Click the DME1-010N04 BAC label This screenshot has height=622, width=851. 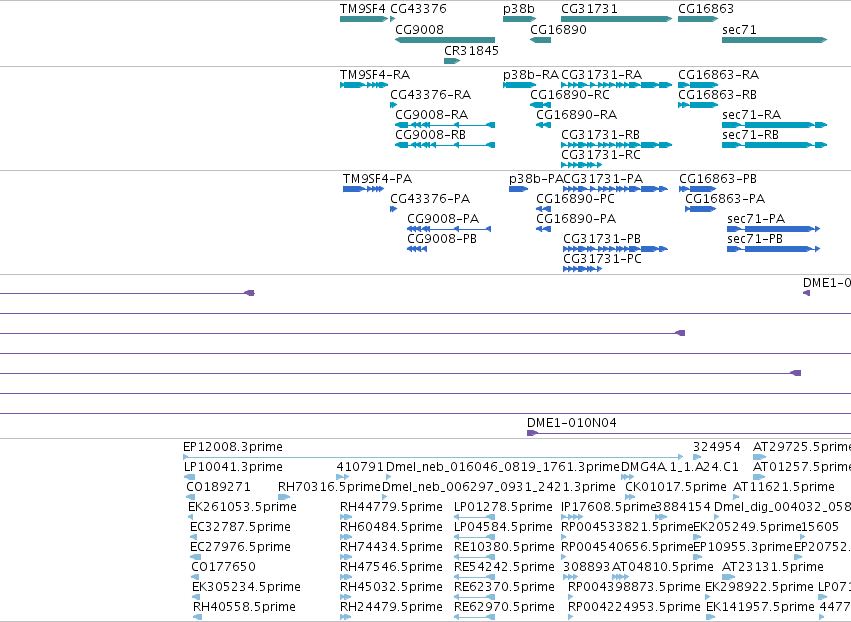[x=571, y=423]
